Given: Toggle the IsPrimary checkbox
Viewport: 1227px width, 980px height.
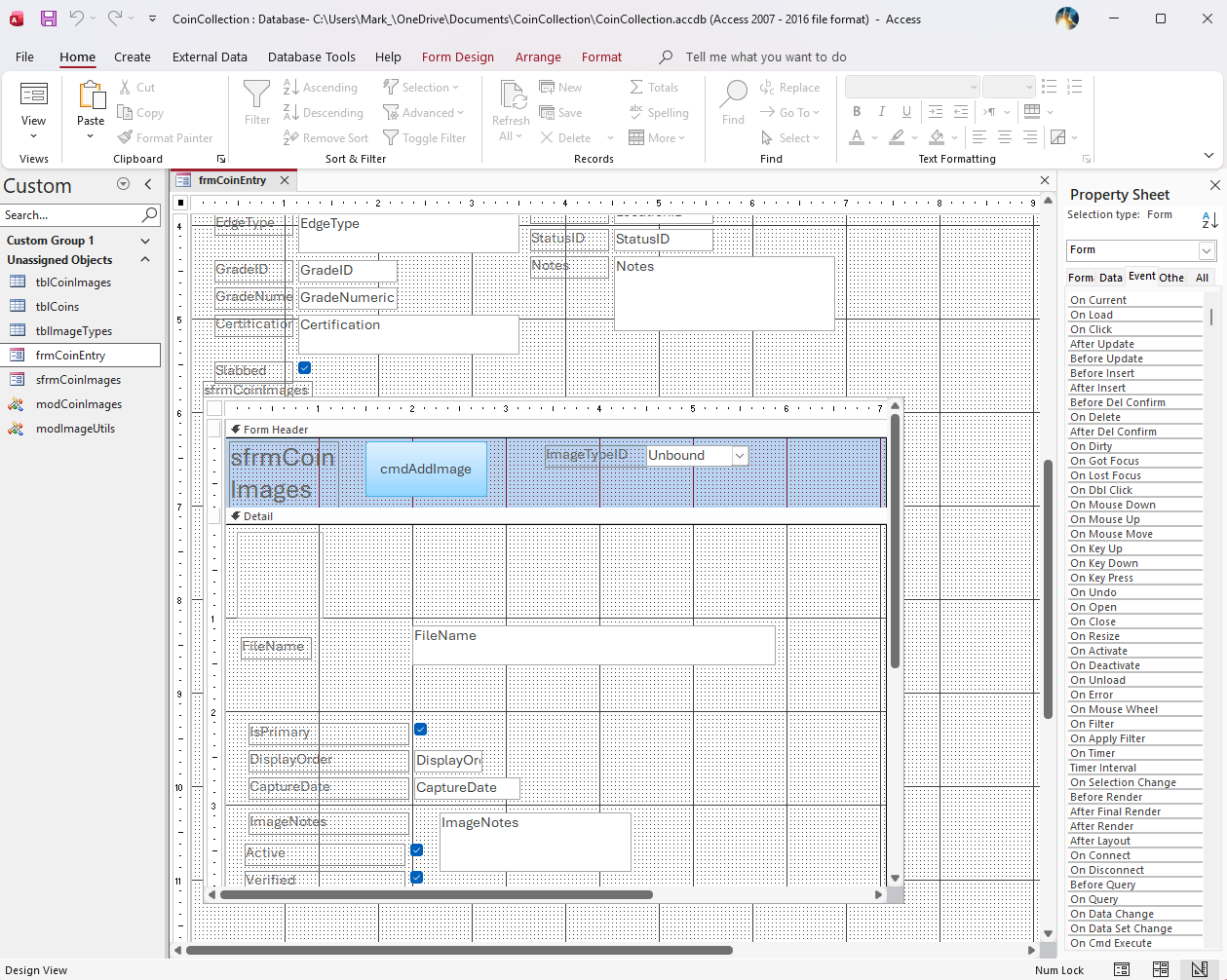Looking at the screenshot, I should click(421, 729).
